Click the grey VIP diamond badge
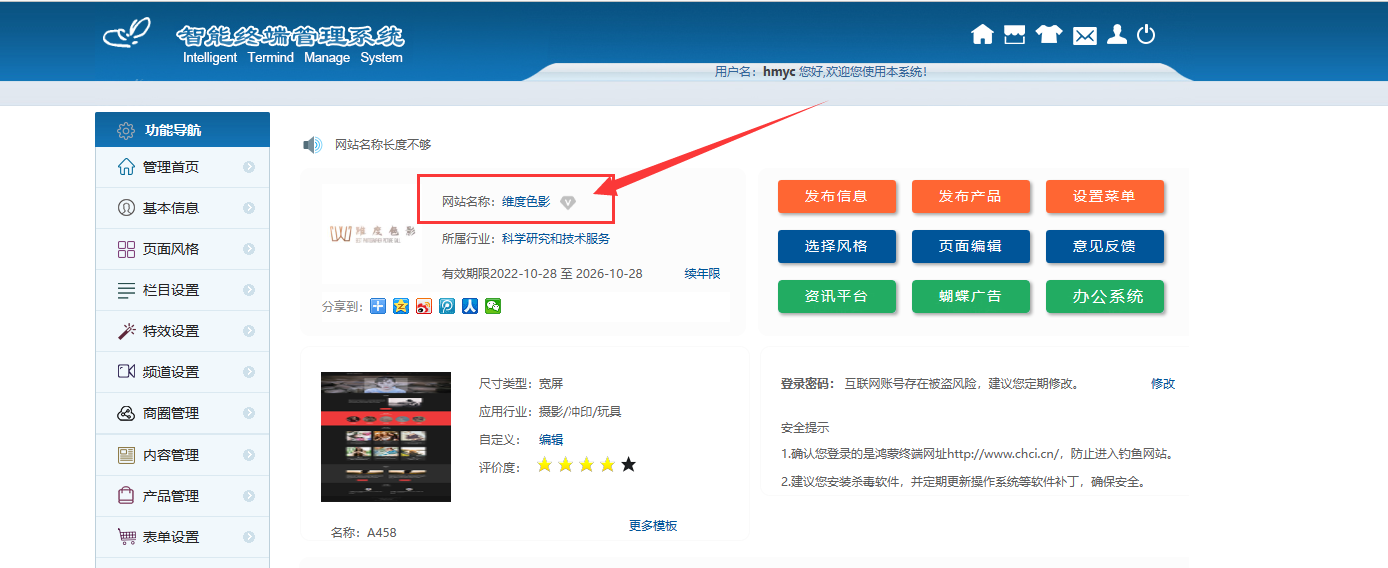Screen dimensions: 1388x568 (x=568, y=202)
